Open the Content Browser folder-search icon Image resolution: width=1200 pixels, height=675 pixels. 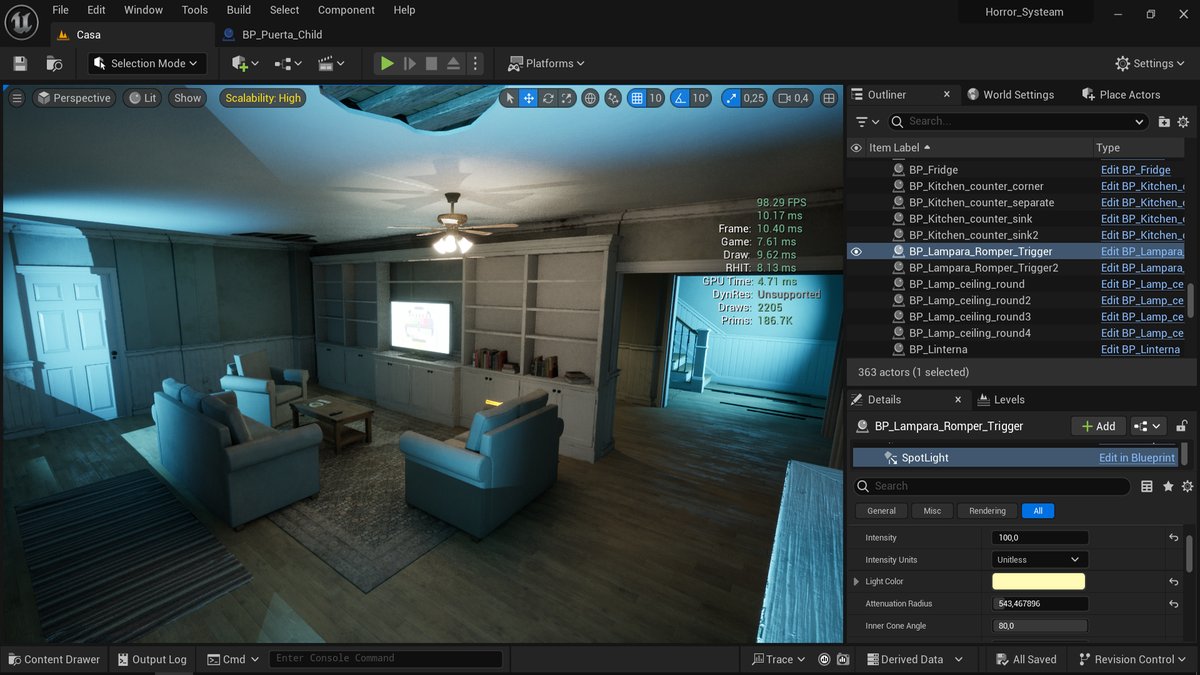54,63
